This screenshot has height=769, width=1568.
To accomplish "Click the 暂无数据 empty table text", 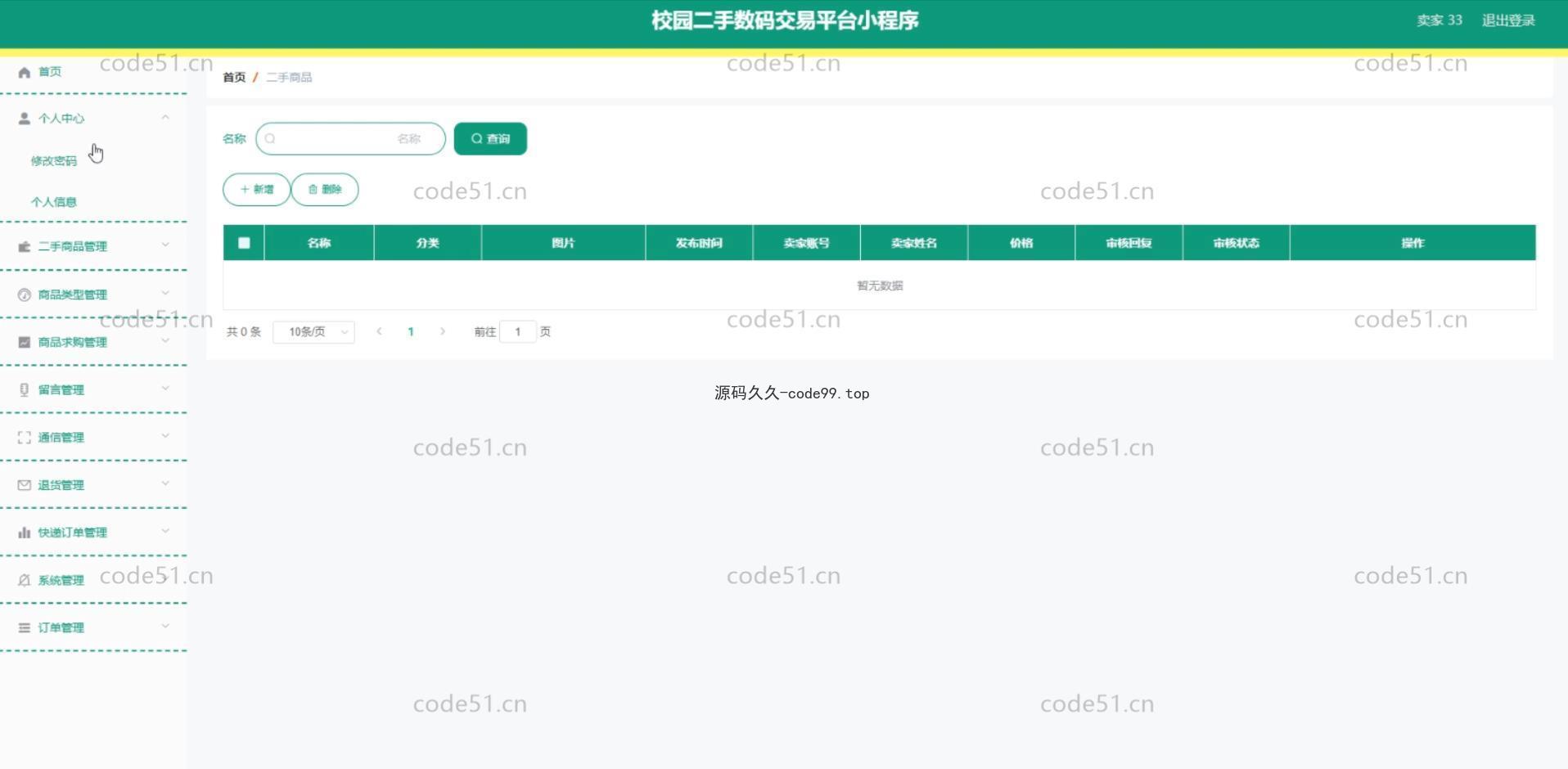I will pyautogui.click(x=880, y=286).
